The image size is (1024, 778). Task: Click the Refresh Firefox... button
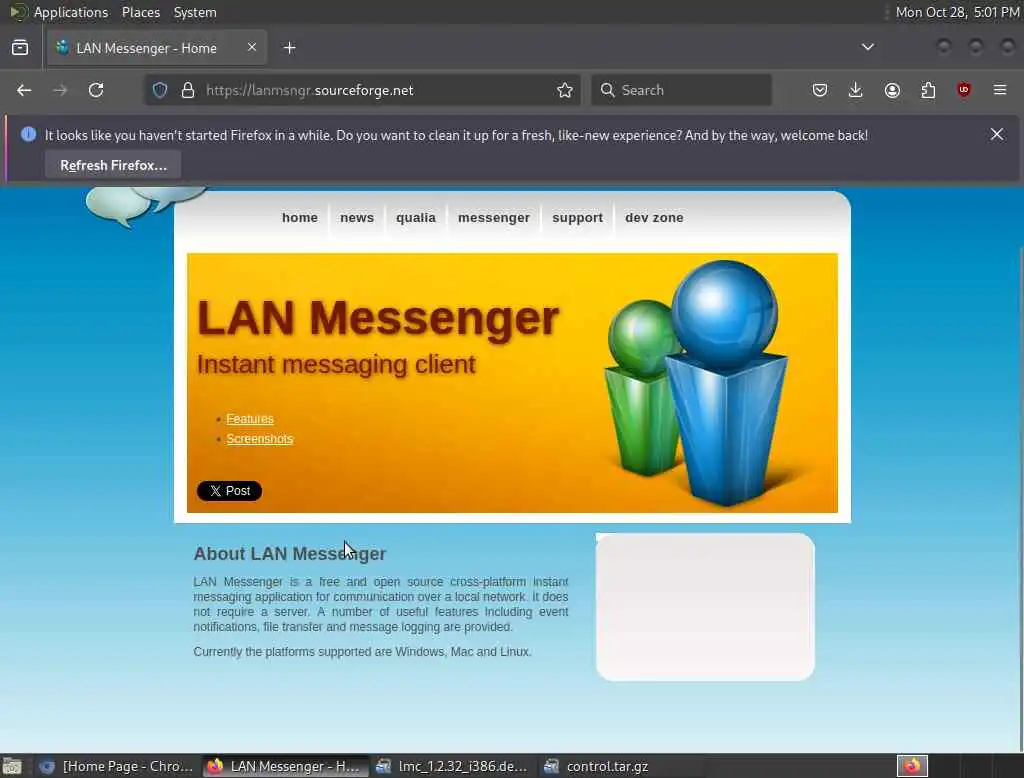coord(113,165)
